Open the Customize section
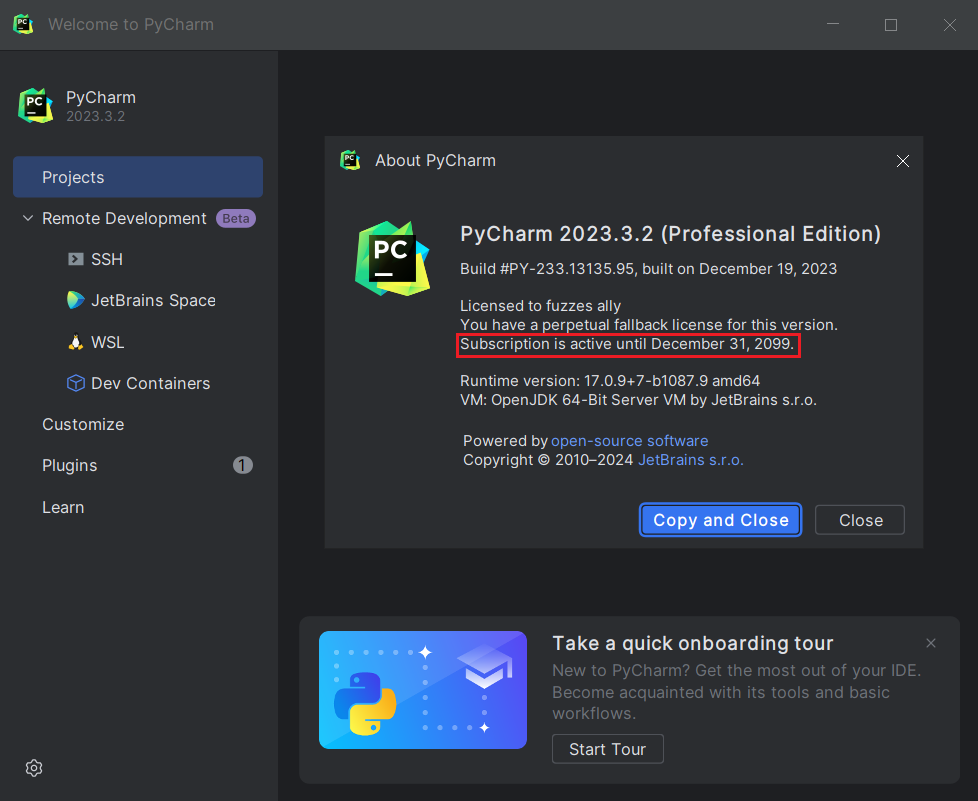 coord(83,424)
